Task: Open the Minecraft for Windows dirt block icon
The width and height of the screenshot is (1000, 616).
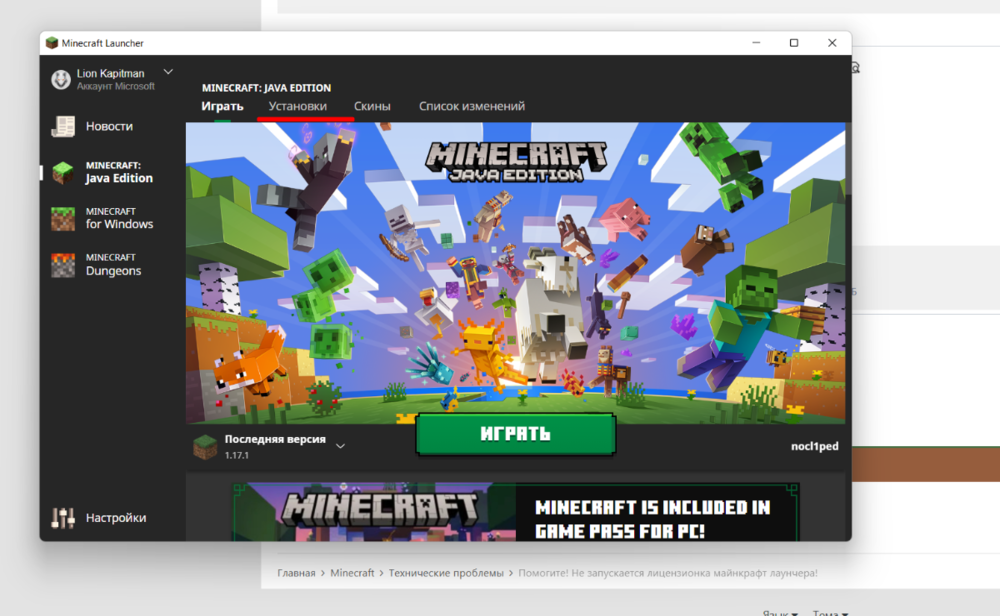Action: 63,219
